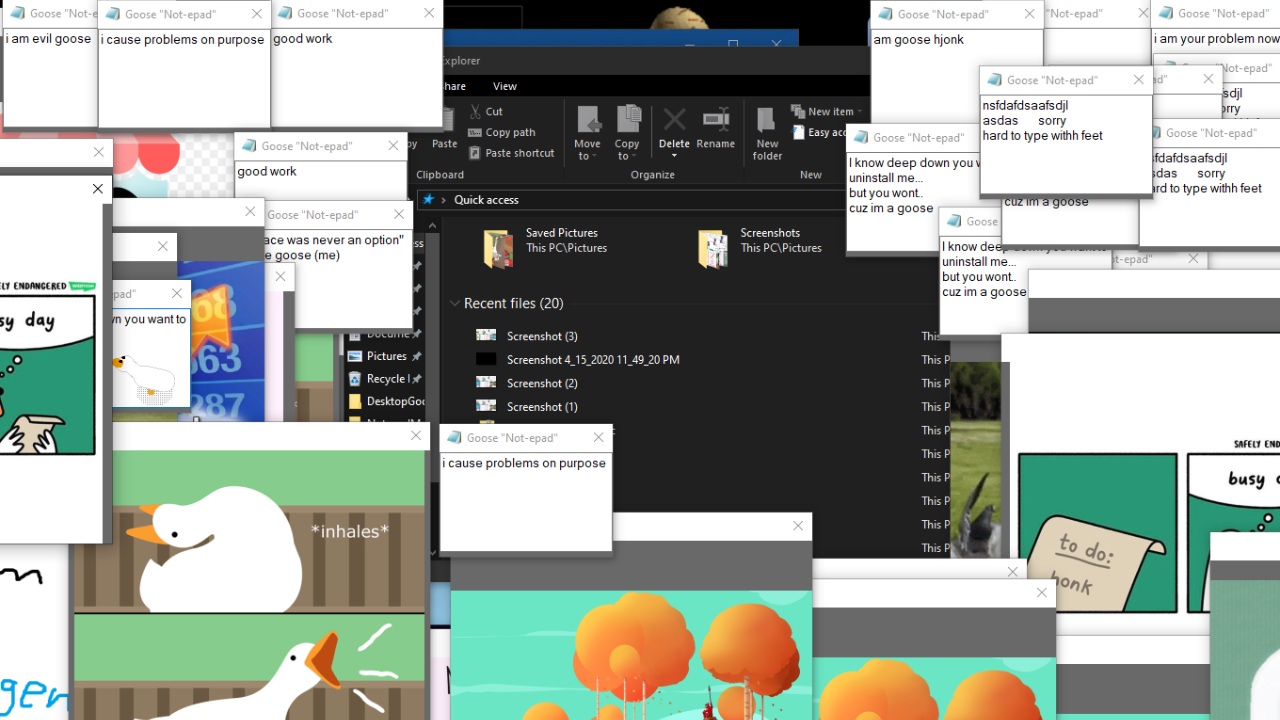Open the New item dropdown

coord(826,111)
